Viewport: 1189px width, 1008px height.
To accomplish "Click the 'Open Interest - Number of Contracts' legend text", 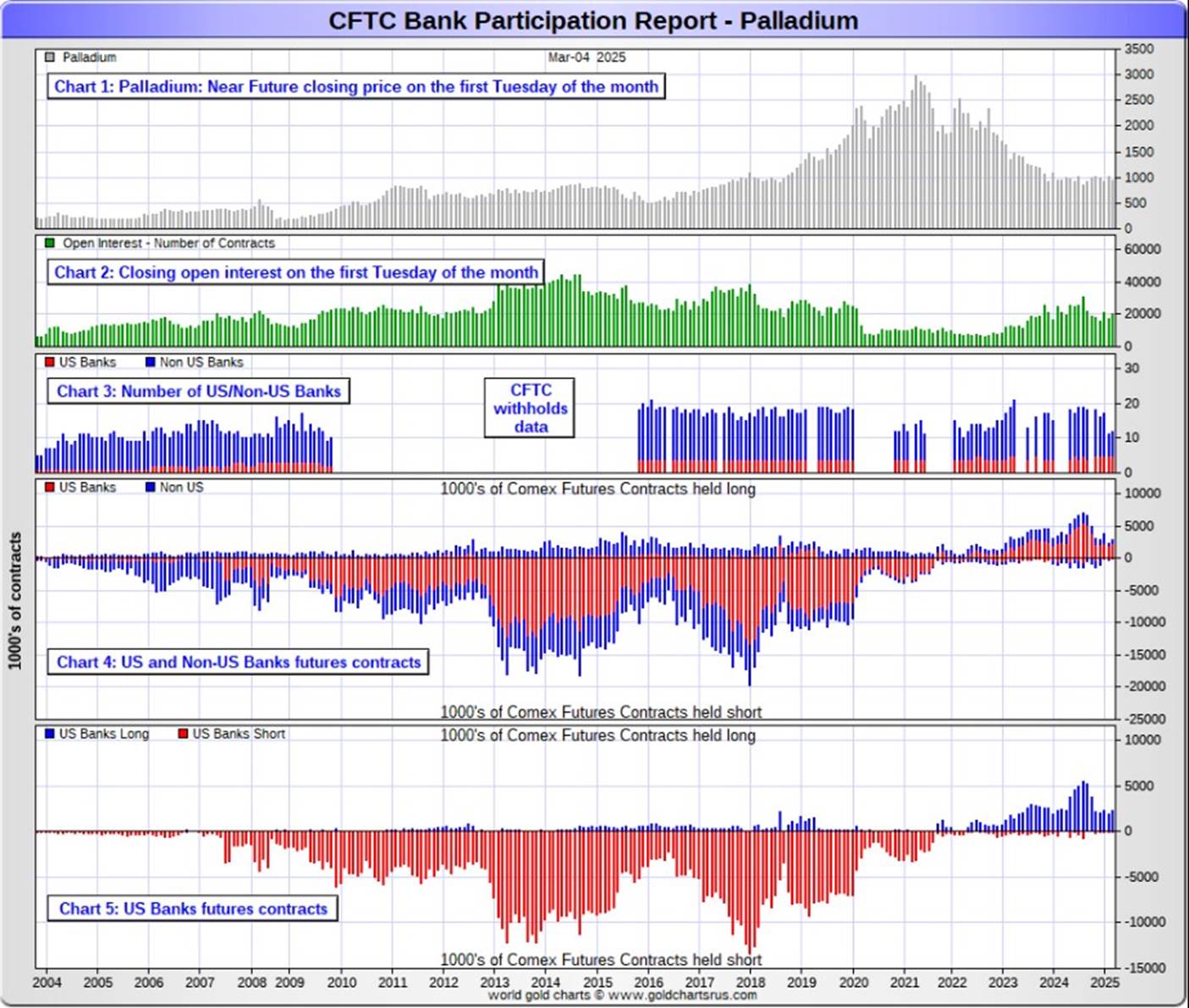I will pos(168,243).
